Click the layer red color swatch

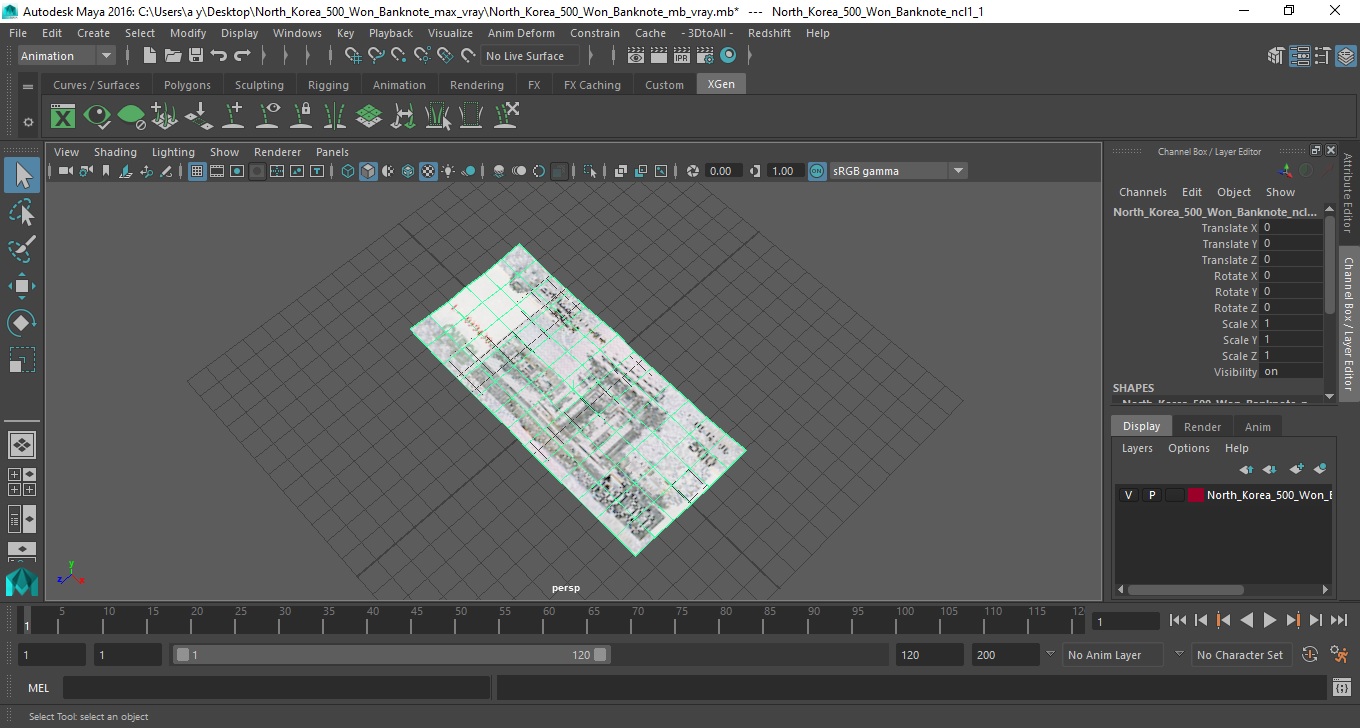pyautogui.click(x=1195, y=495)
